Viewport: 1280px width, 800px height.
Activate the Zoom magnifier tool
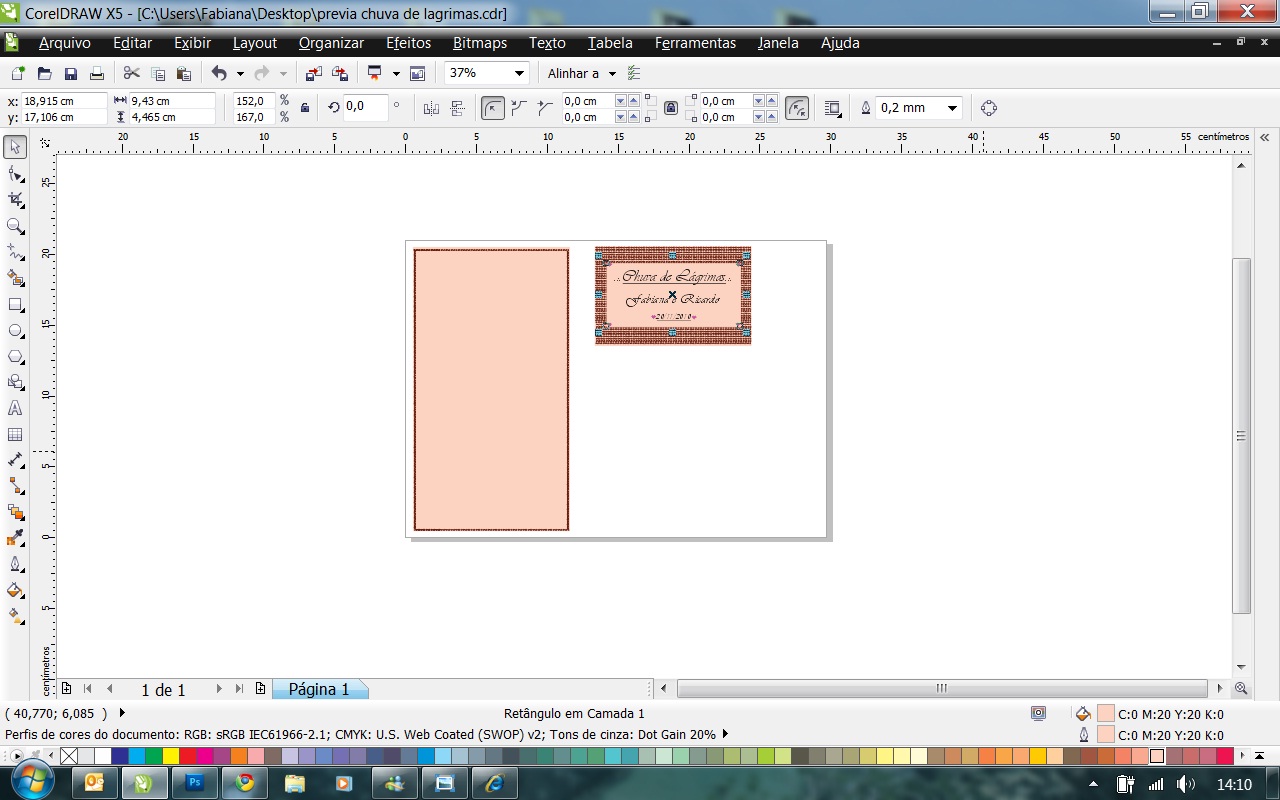15,226
